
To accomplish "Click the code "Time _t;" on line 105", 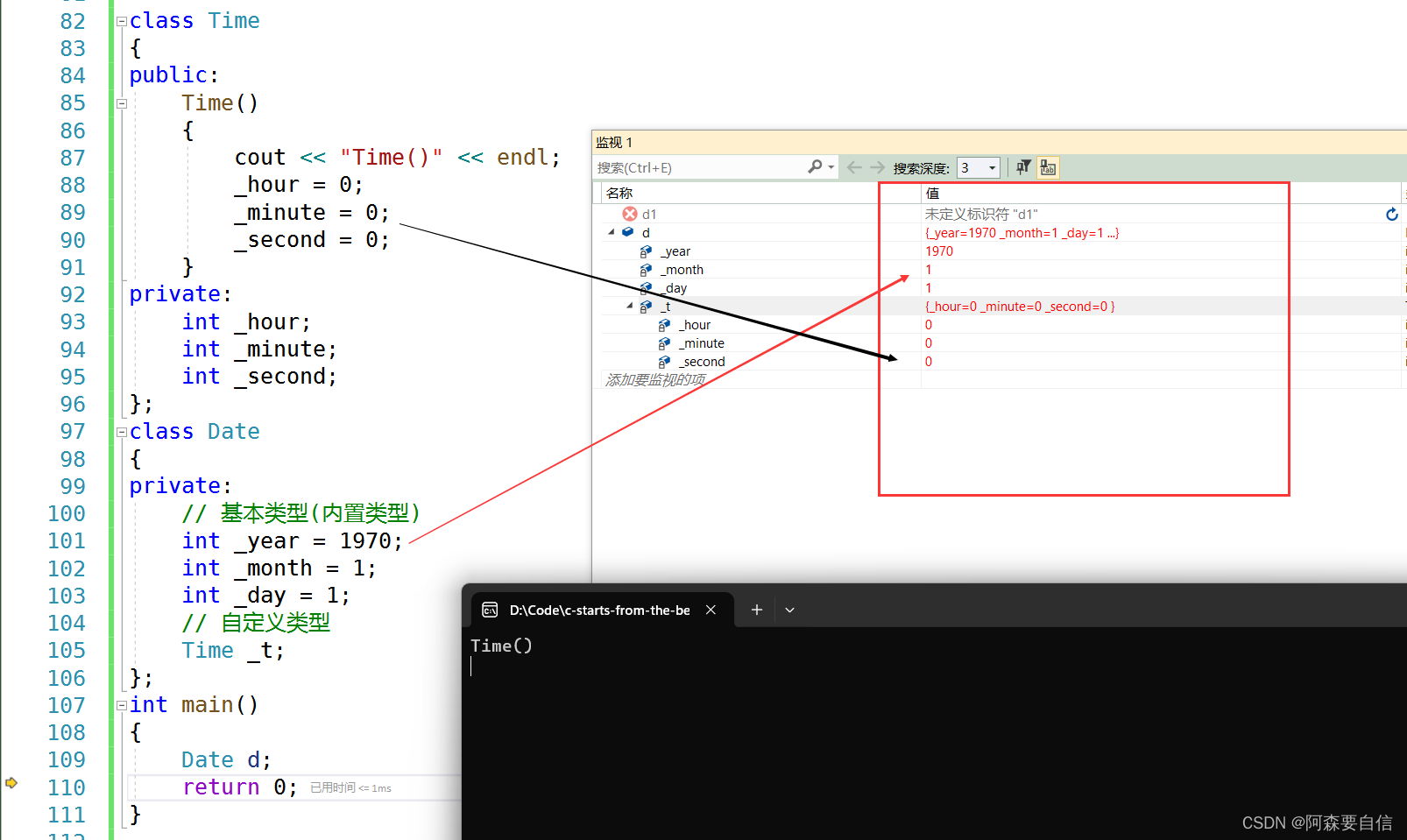I will 233,651.
